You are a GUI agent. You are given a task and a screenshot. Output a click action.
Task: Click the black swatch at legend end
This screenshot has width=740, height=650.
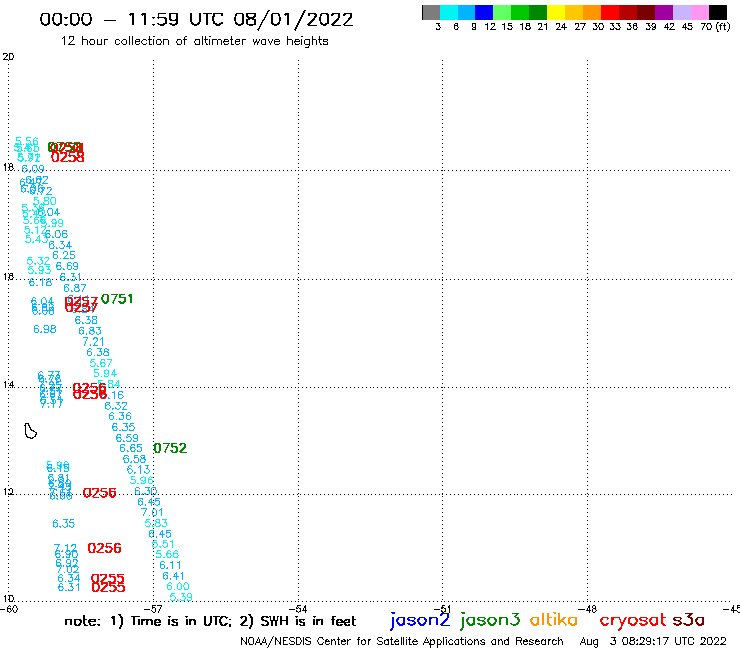tap(717, 13)
